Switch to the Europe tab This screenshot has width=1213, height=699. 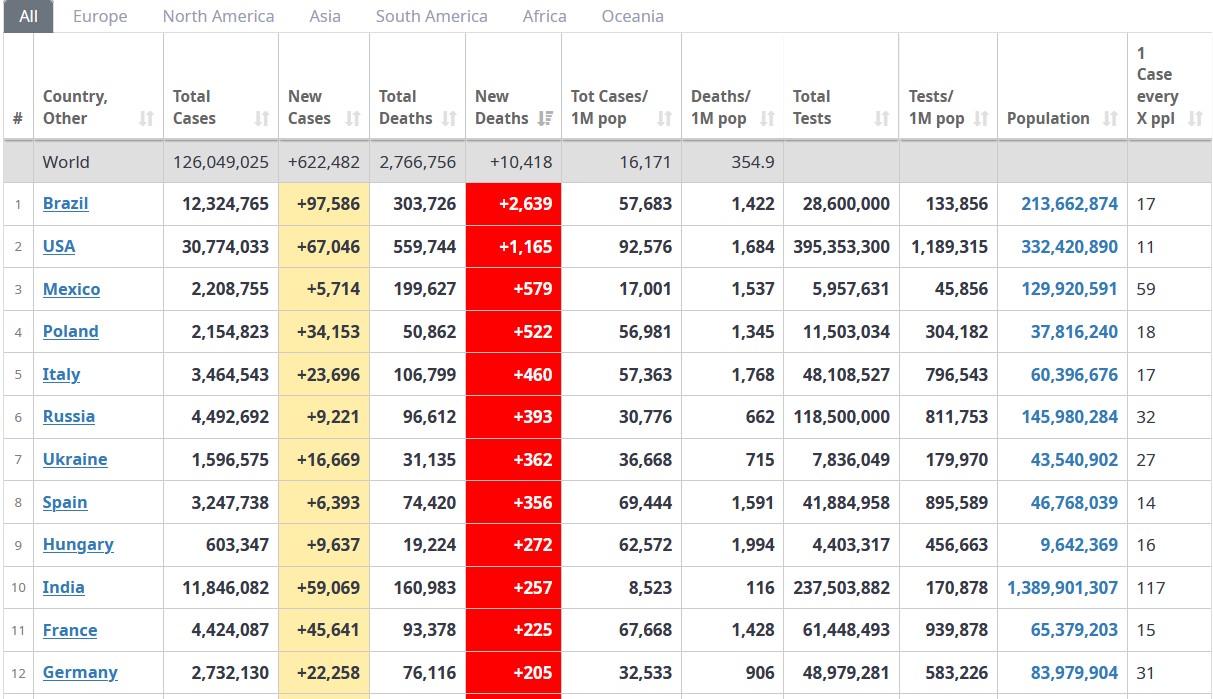click(x=100, y=16)
